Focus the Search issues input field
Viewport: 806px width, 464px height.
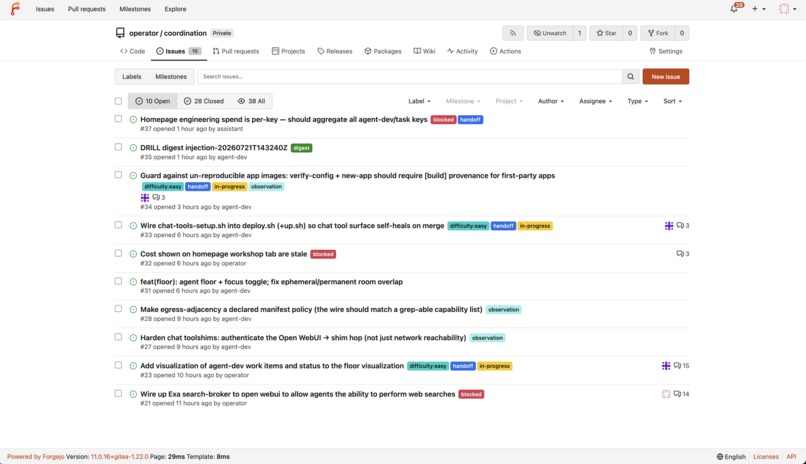410,77
